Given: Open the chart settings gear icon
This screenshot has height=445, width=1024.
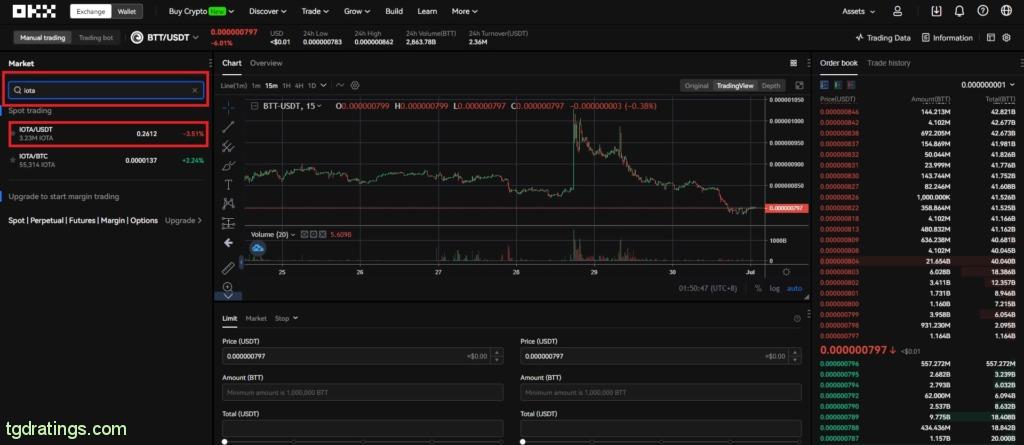Looking at the screenshot, I should (355, 85).
